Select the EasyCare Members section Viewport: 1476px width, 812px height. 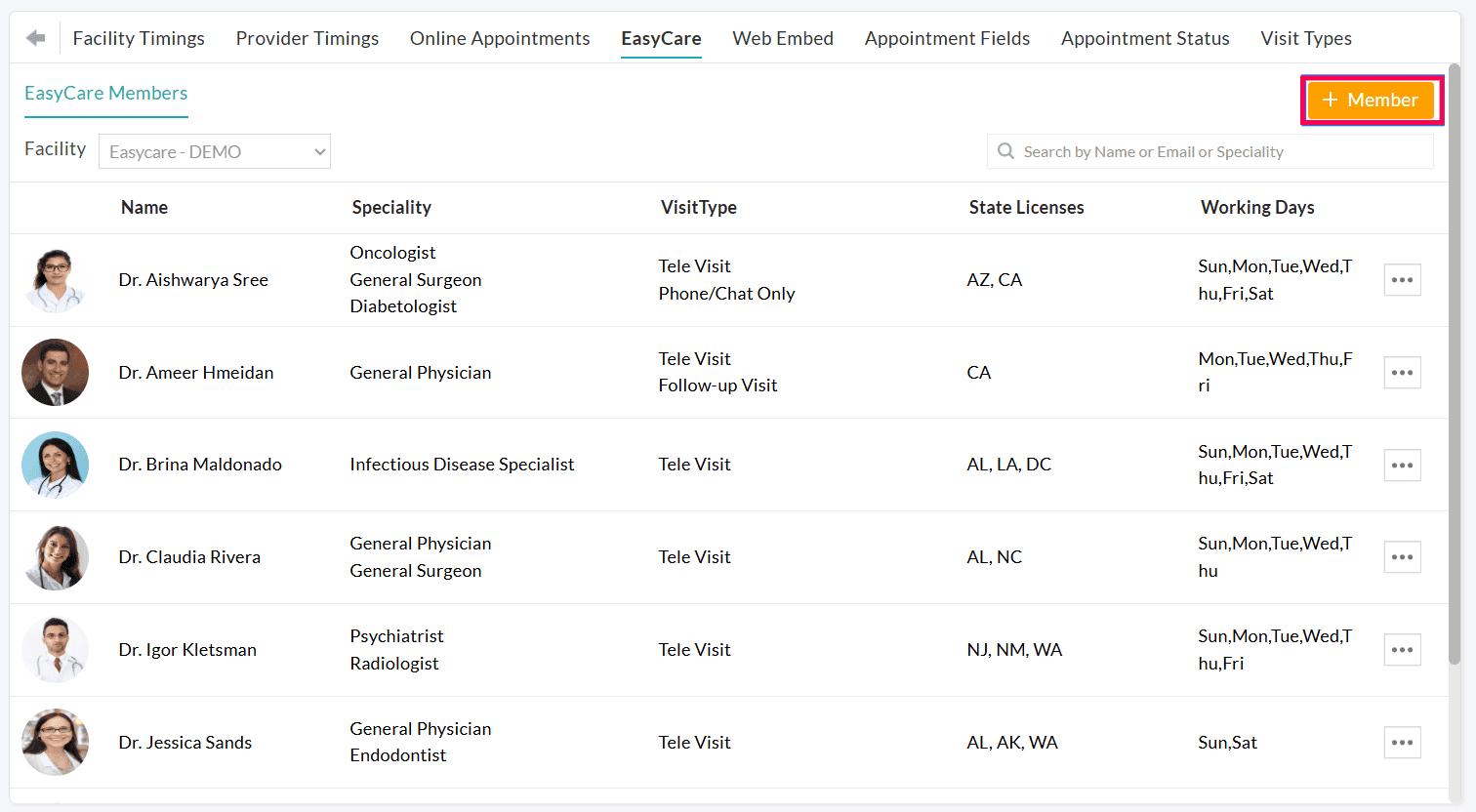pyautogui.click(x=105, y=94)
